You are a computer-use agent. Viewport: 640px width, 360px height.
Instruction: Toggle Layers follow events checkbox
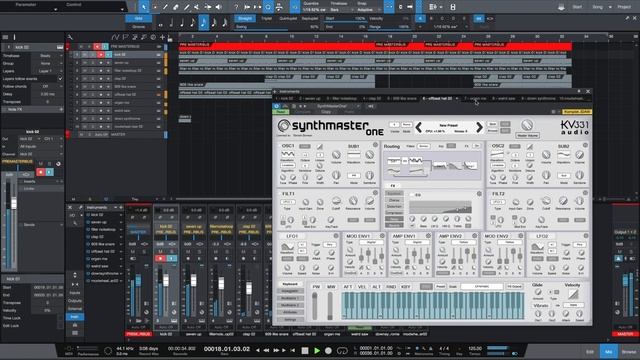60,78
